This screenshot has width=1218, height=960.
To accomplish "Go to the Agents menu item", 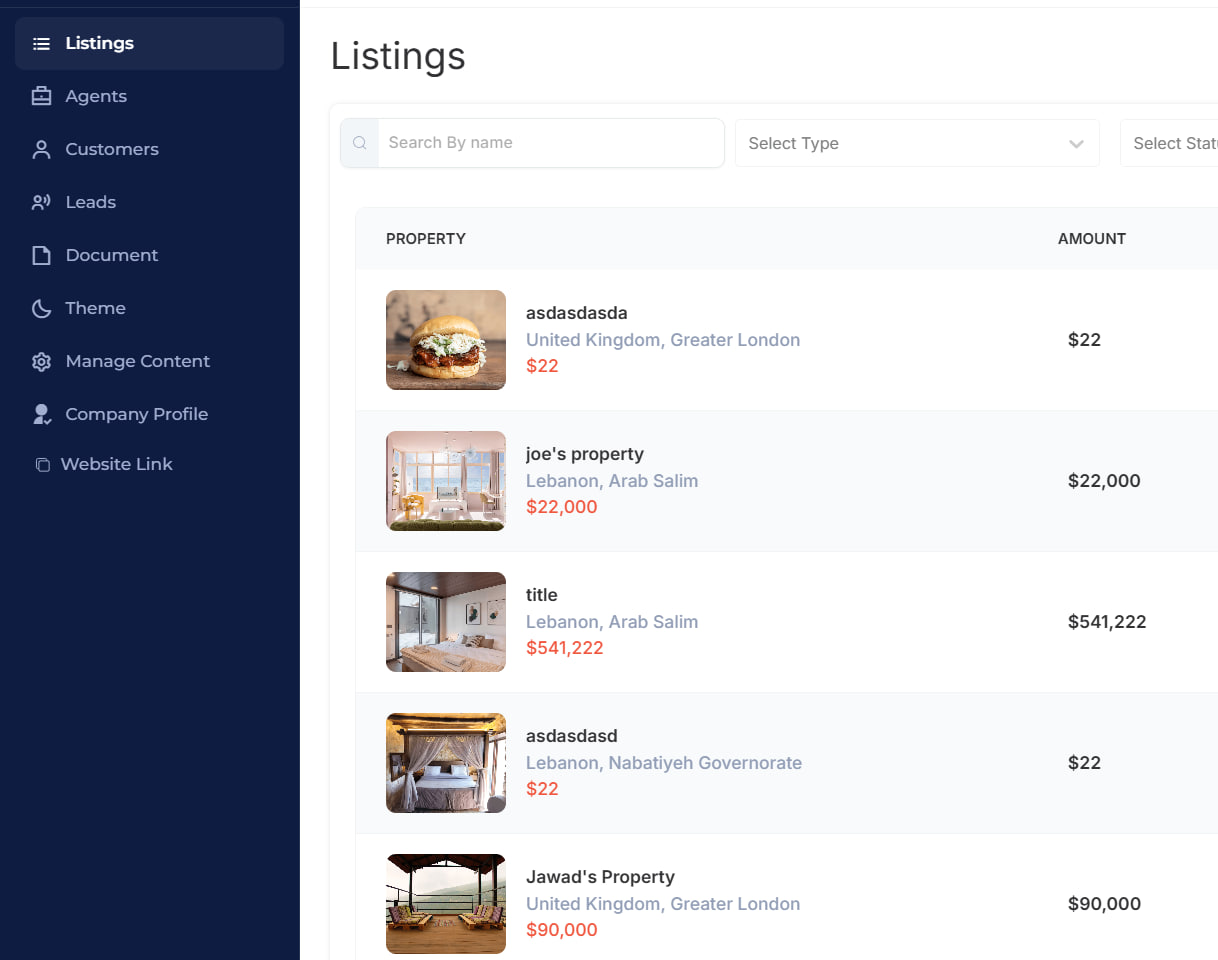I will click(96, 97).
